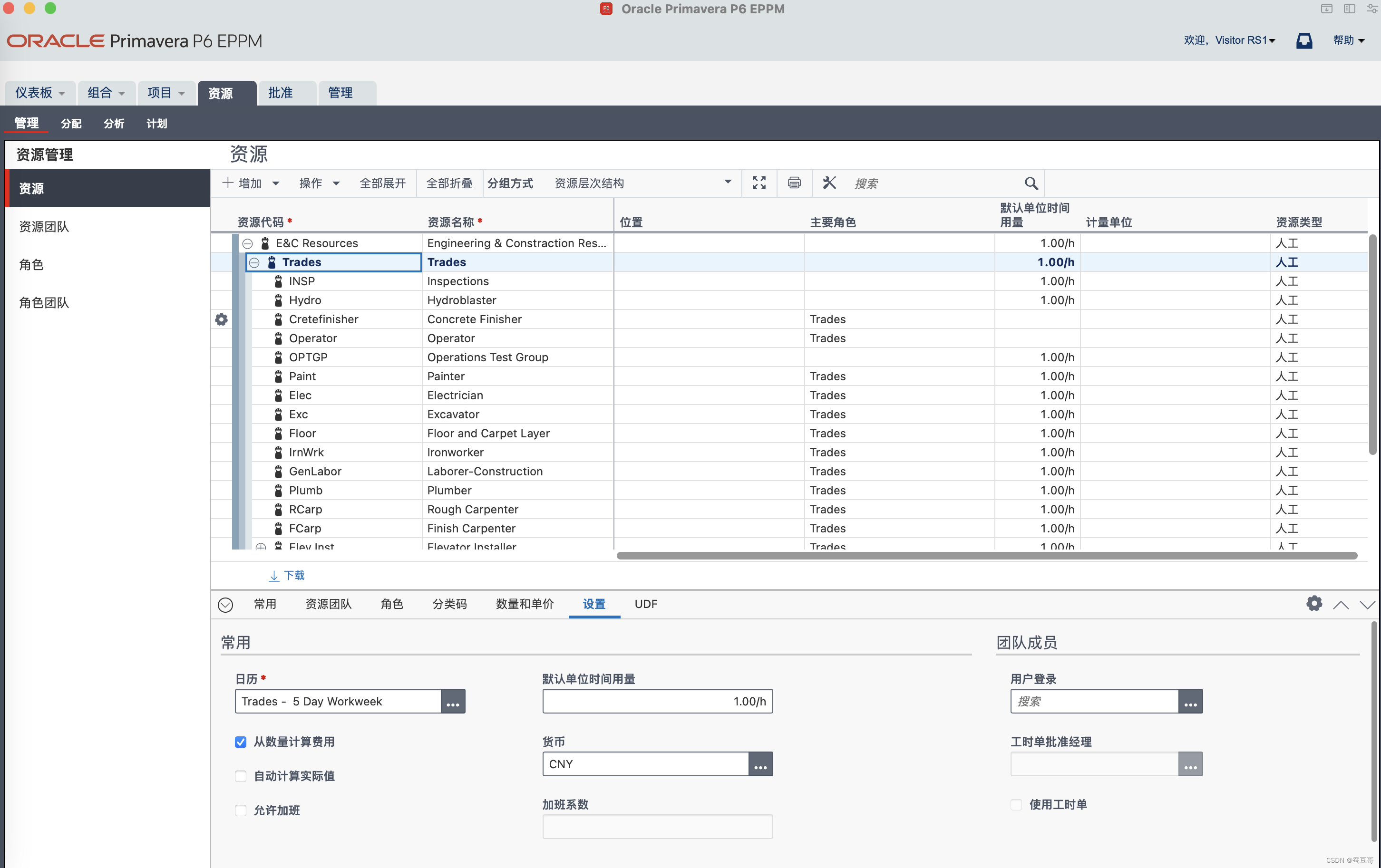Click the horizontal scrollbar under the table

(x=986, y=555)
